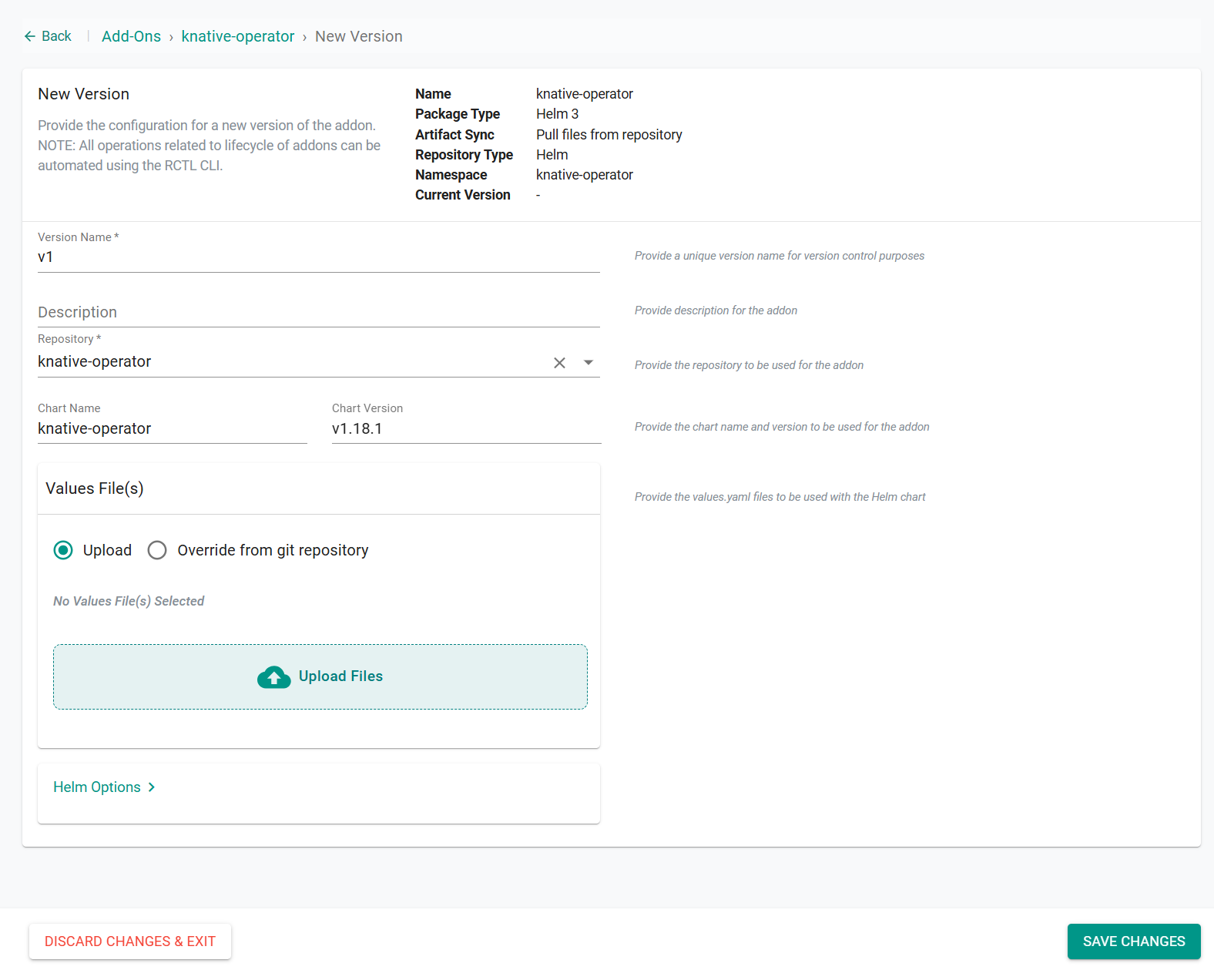Clear the selected repository with X icon

tap(559, 363)
